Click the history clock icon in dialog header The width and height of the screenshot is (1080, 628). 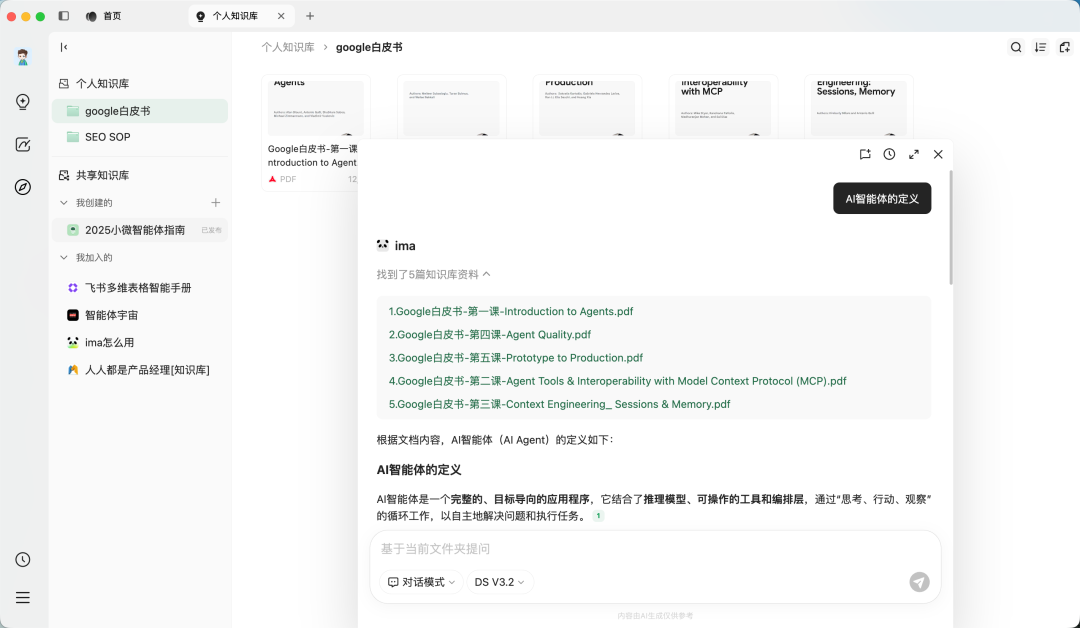click(889, 154)
